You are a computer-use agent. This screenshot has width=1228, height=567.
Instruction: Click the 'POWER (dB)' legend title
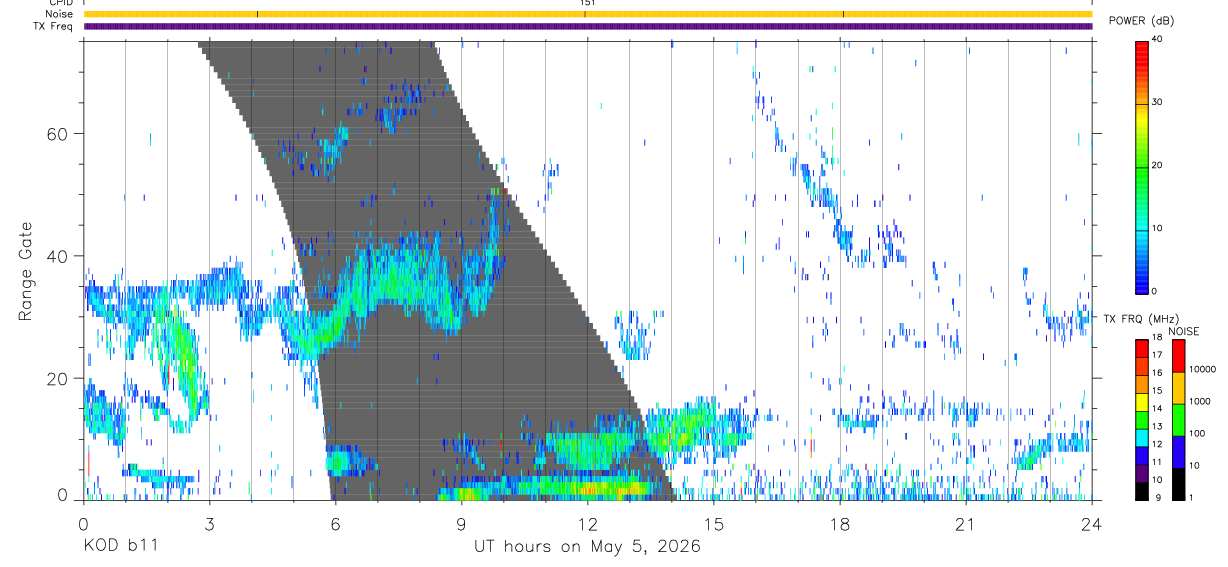tap(1141, 21)
